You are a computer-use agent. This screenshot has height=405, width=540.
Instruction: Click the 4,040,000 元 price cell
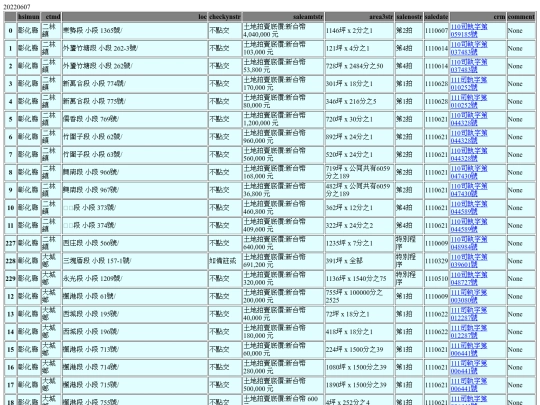(x=283, y=31)
